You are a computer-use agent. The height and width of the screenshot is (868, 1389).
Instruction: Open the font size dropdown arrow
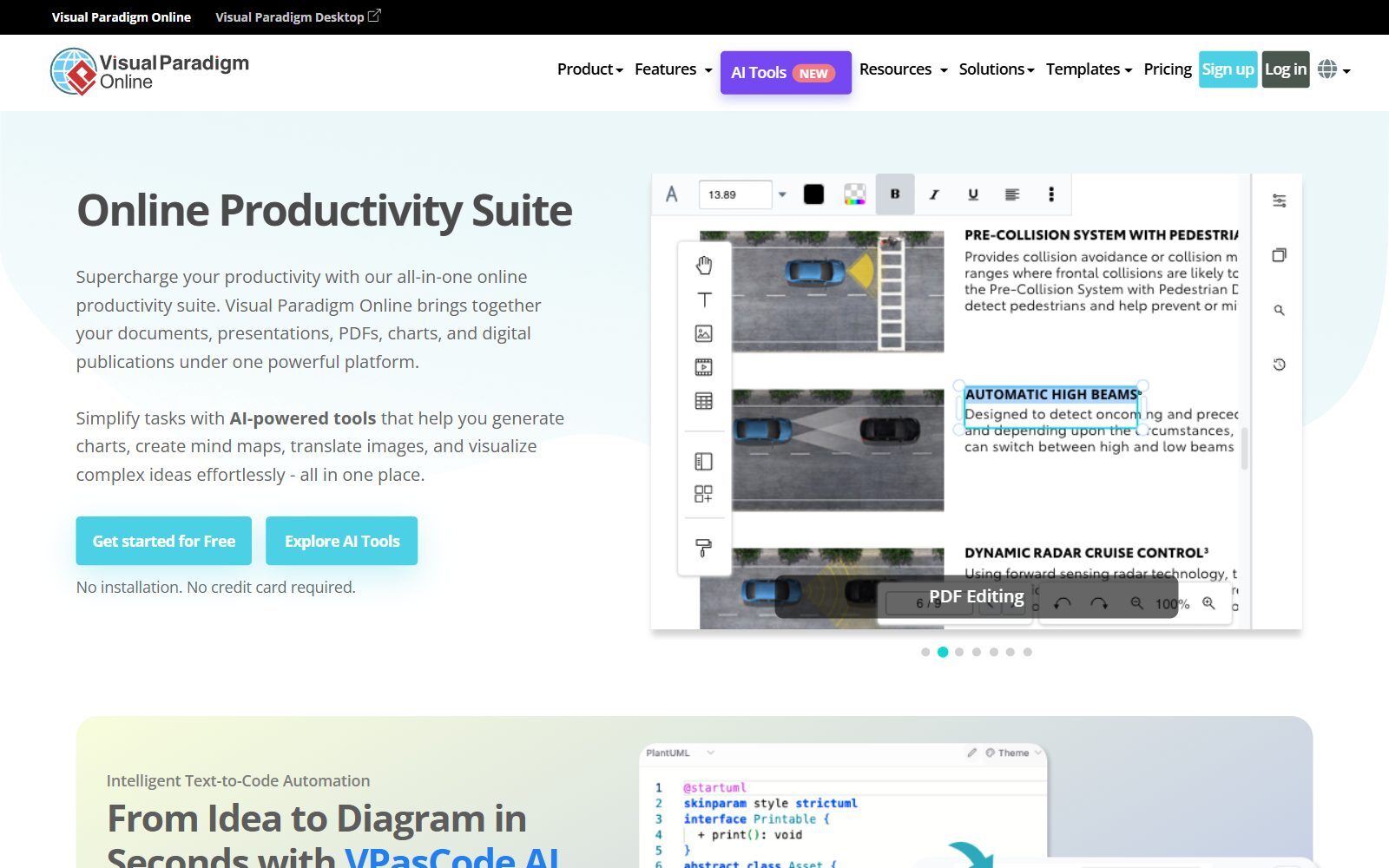(x=782, y=194)
